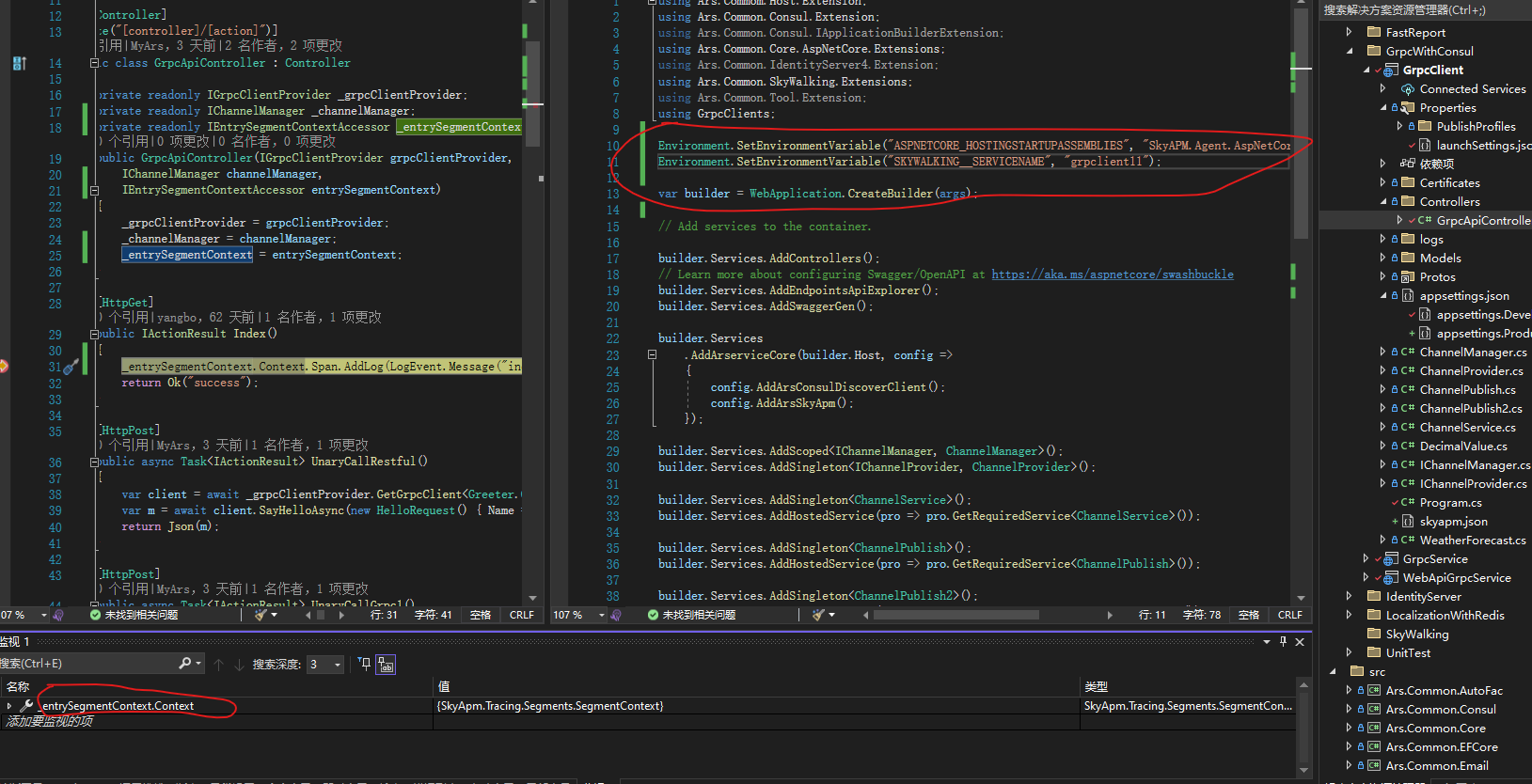Expand the FastReport folder
The image size is (1532, 784).
point(1350,33)
